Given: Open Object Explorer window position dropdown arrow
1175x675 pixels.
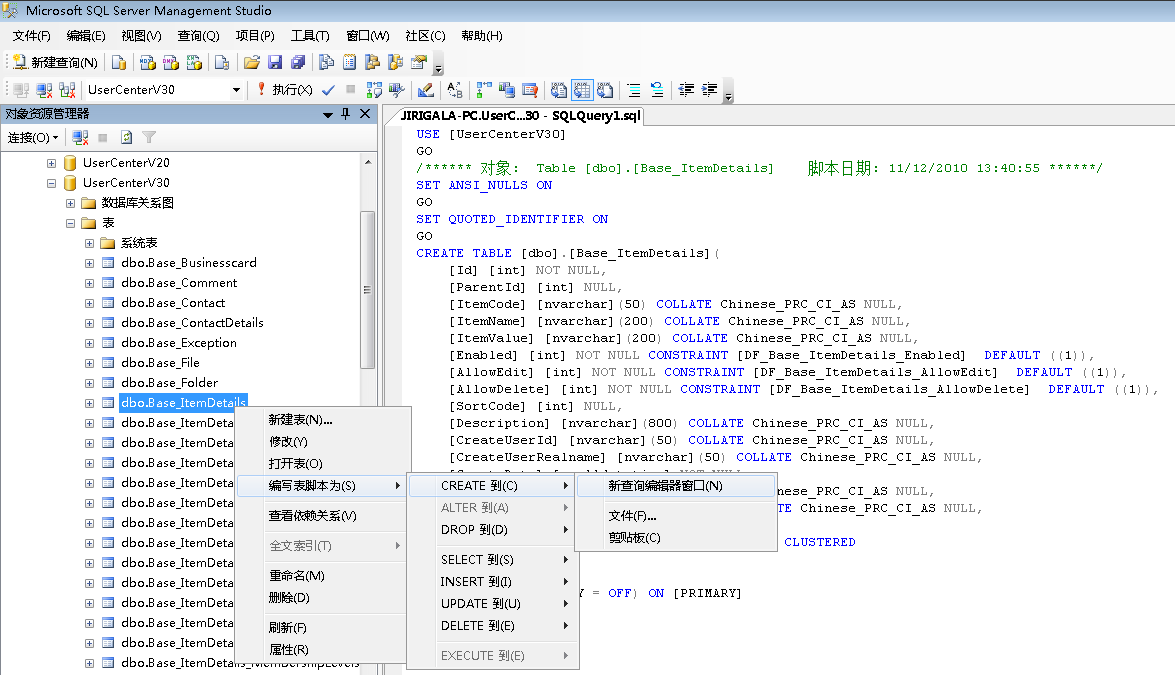Looking at the screenshot, I should [327, 115].
